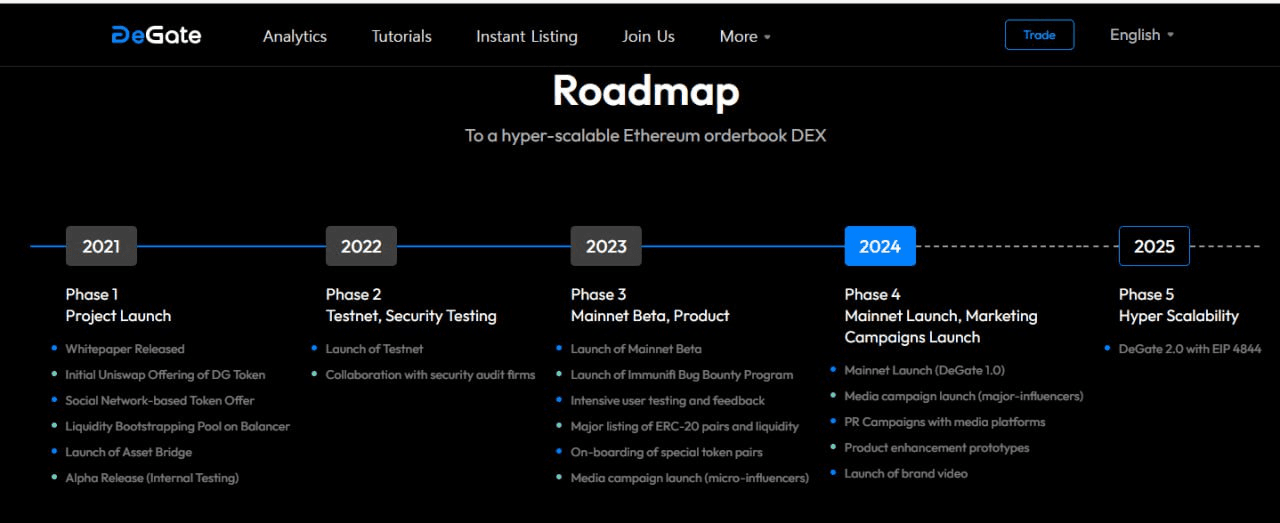
Task: Click Intensive user testing and feedback
Action: 668,400
